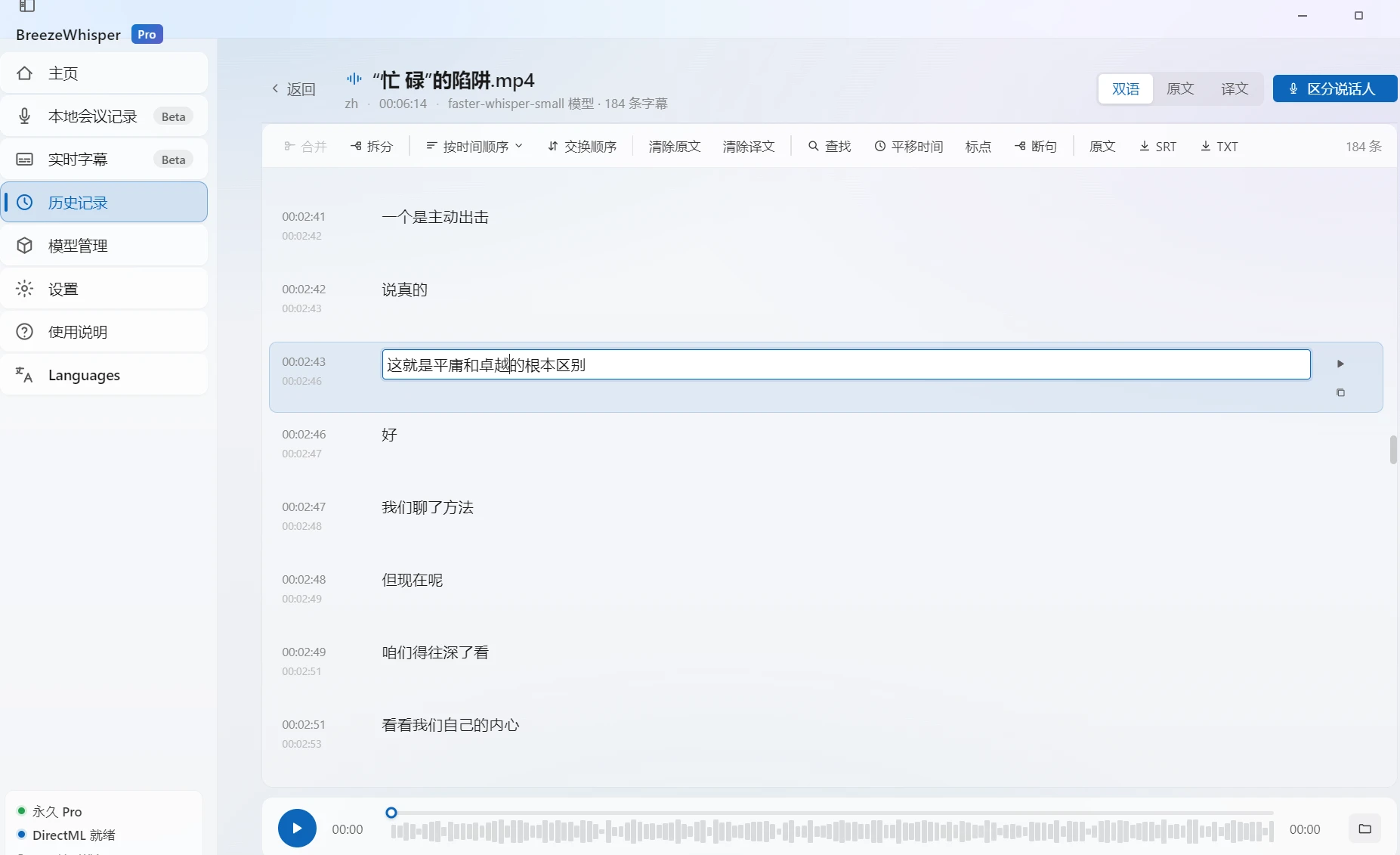The width and height of the screenshot is (1400, 855).
Task: Click the audio waveform track
Action: click(x=832, y=832)
